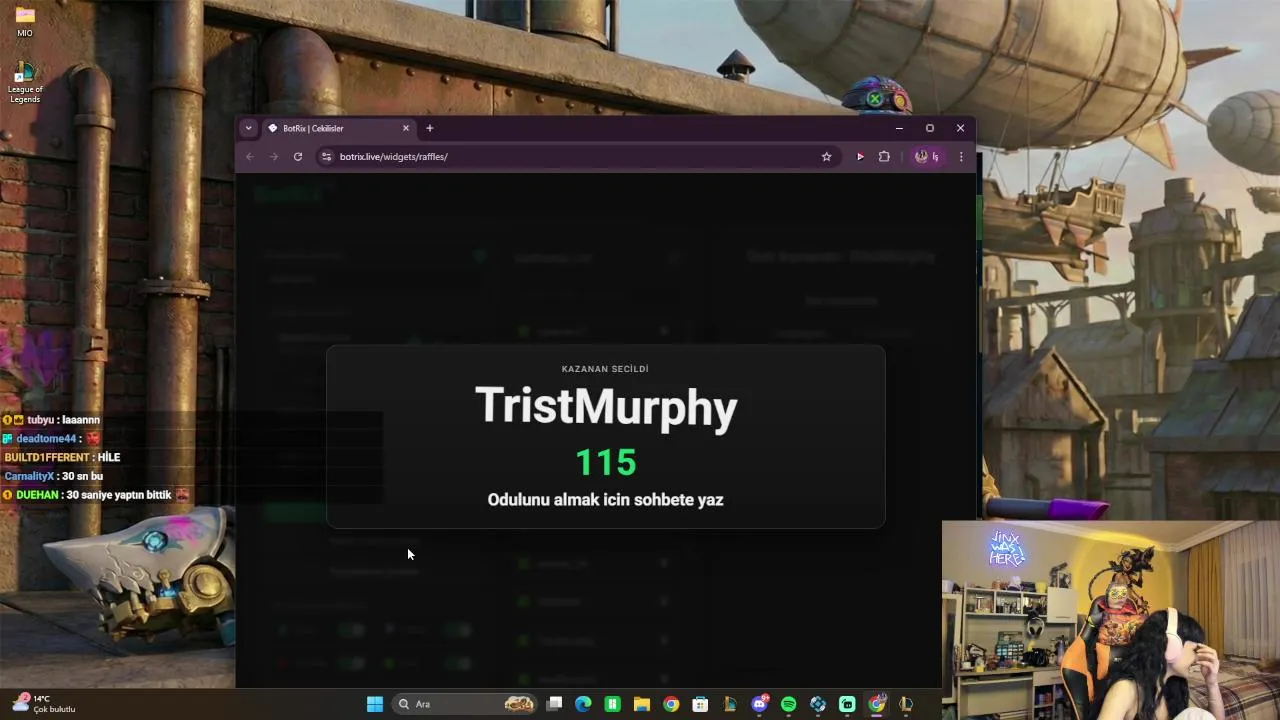Image resolution: width=1280 pixels, height=720 pixels.
Task: Open the red media control extension icon
Action: (x=860, y=156)
